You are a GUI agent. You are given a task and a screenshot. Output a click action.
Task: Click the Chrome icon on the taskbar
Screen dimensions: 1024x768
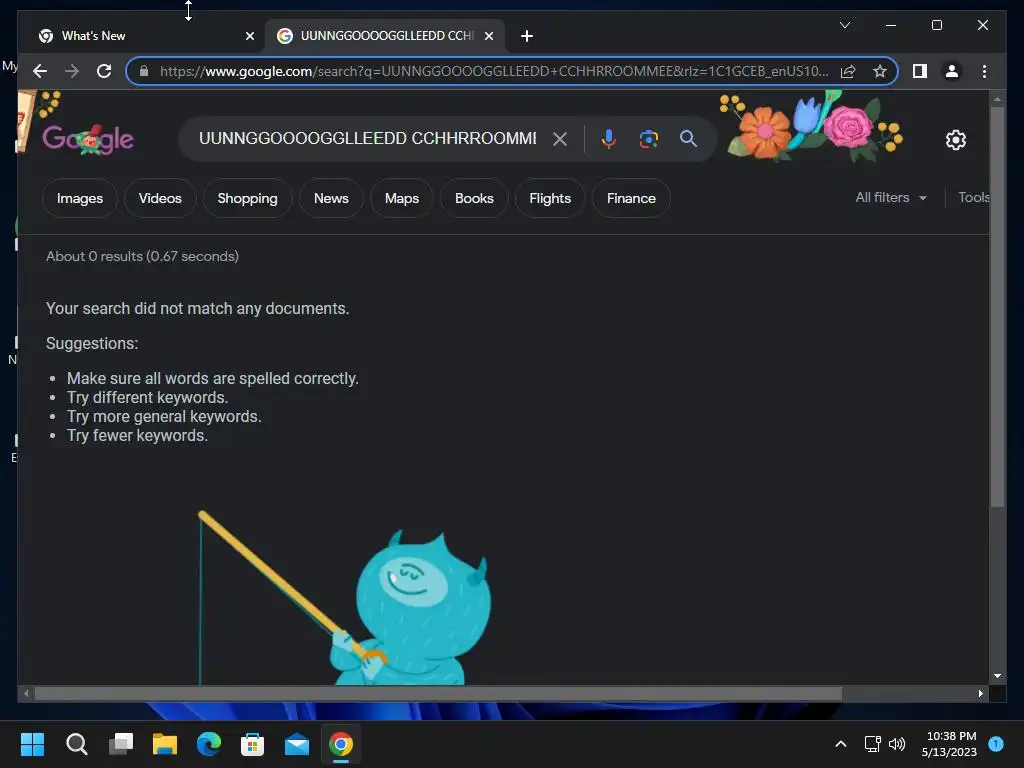(x=341, y=744)
